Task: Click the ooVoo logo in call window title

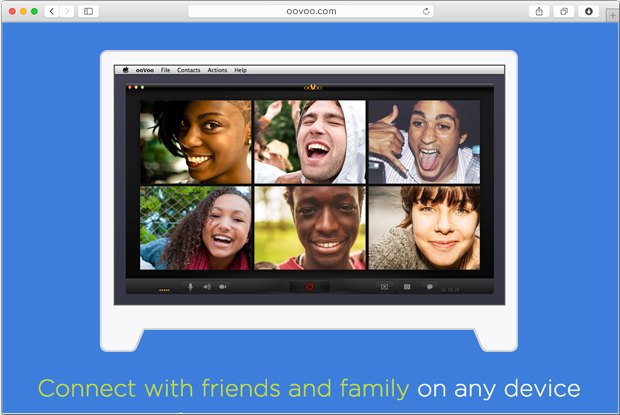Action: pyautogui.click(x=313, y=87)
